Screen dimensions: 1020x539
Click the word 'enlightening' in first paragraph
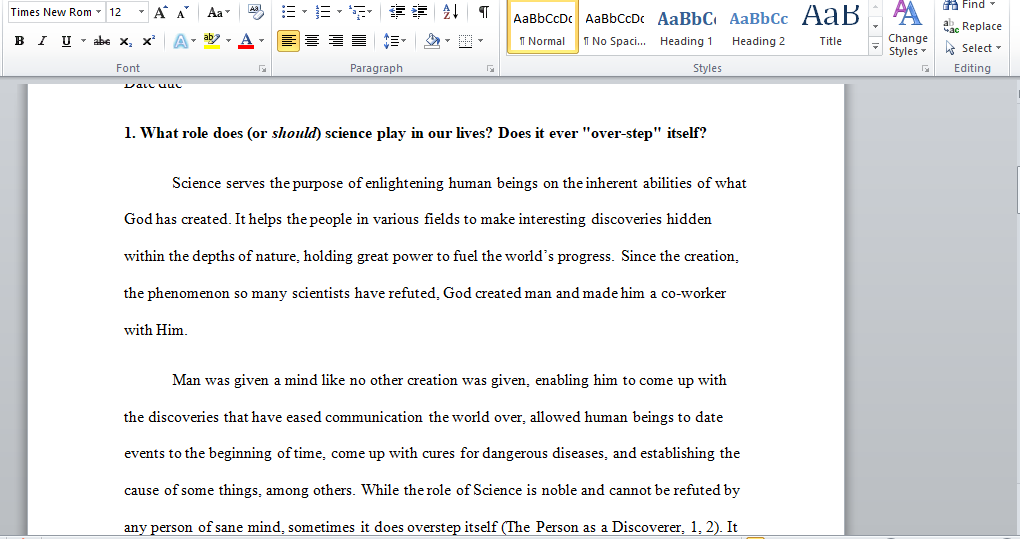[404, 183]
